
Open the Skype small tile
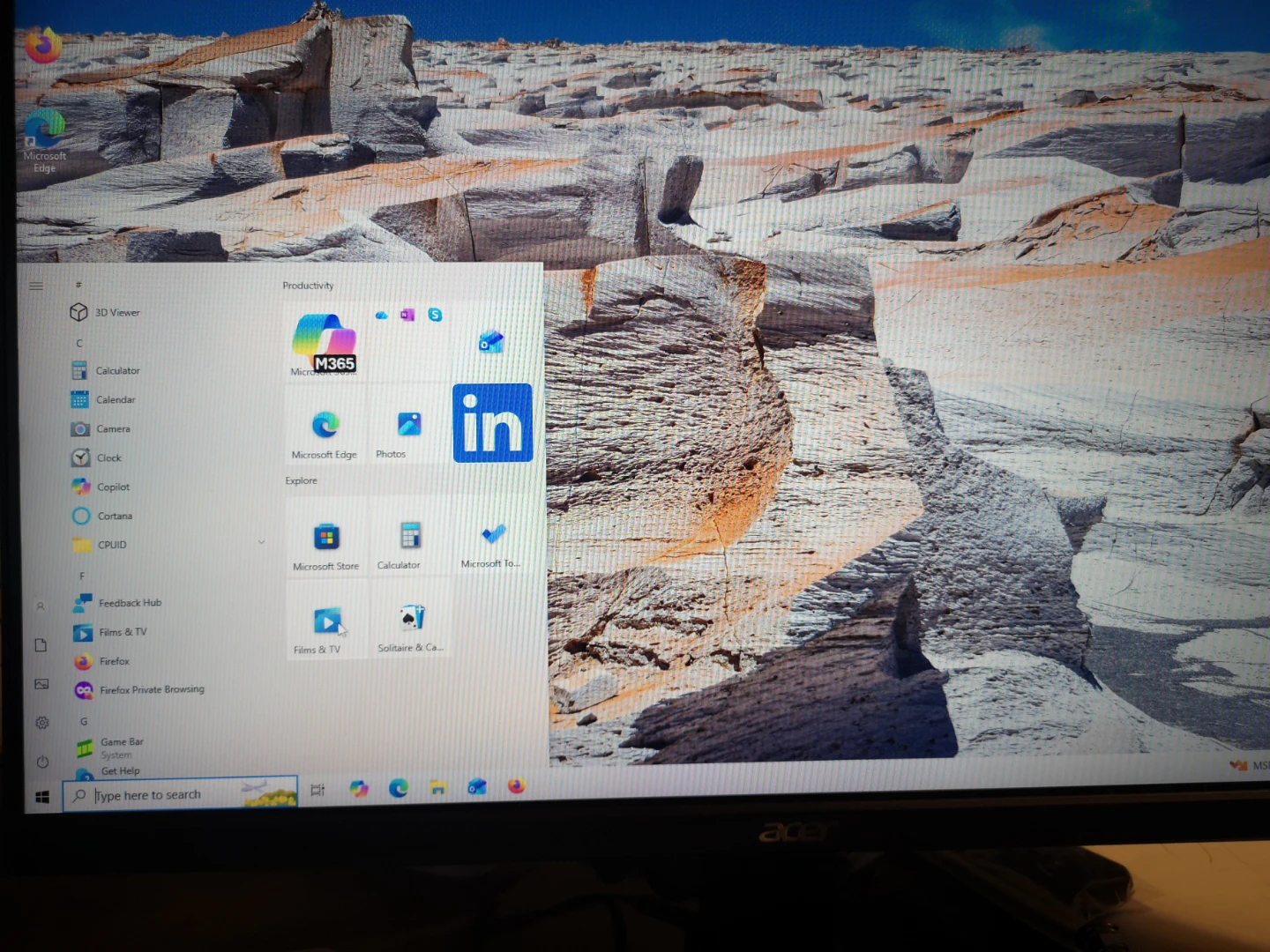[435, 315]
